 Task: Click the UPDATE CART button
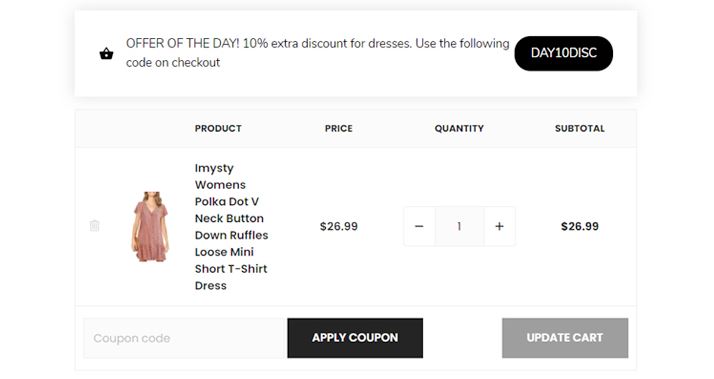[x=565, y=338]
